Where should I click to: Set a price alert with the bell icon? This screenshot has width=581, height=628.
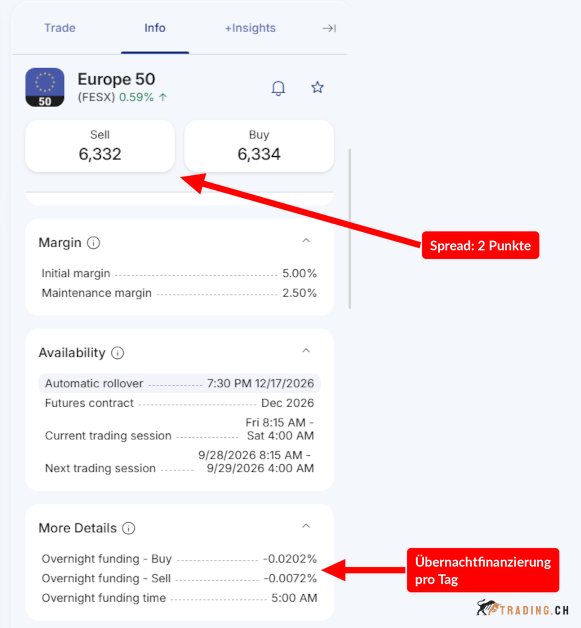point(278,88)
